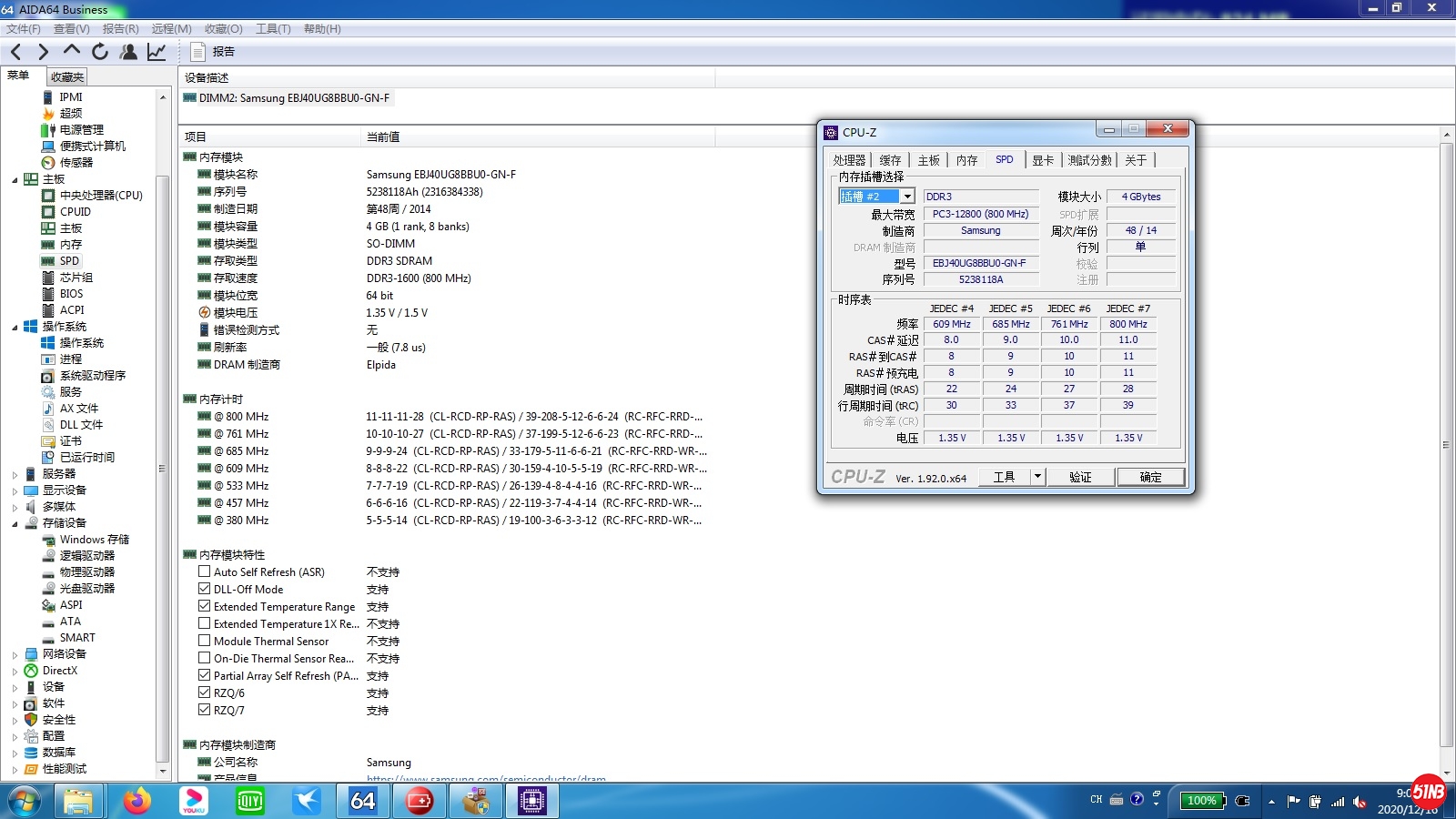1456x819 pixels.
Task: Click the Refresh icon in toolbar
Action: pos(100,52)
